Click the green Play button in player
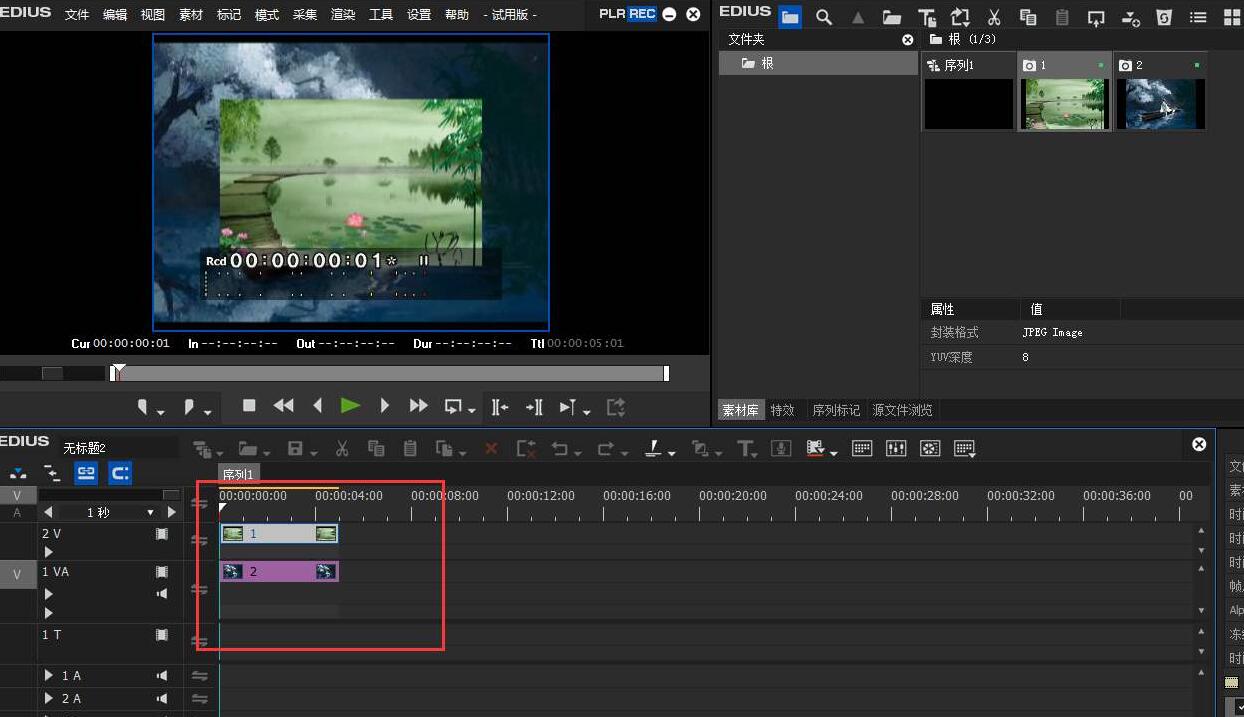The width and height of the screenshot is (1244, 717). click(x=350, y=406)
